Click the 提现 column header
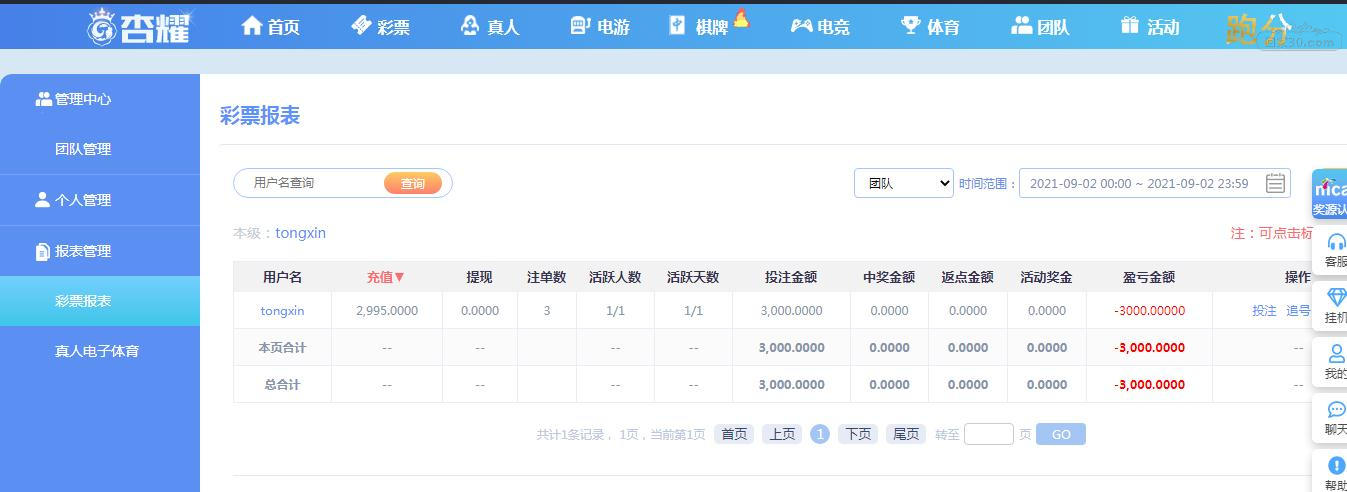Image resolution: width=1347 pixels, height=492 pixels. 480,277
